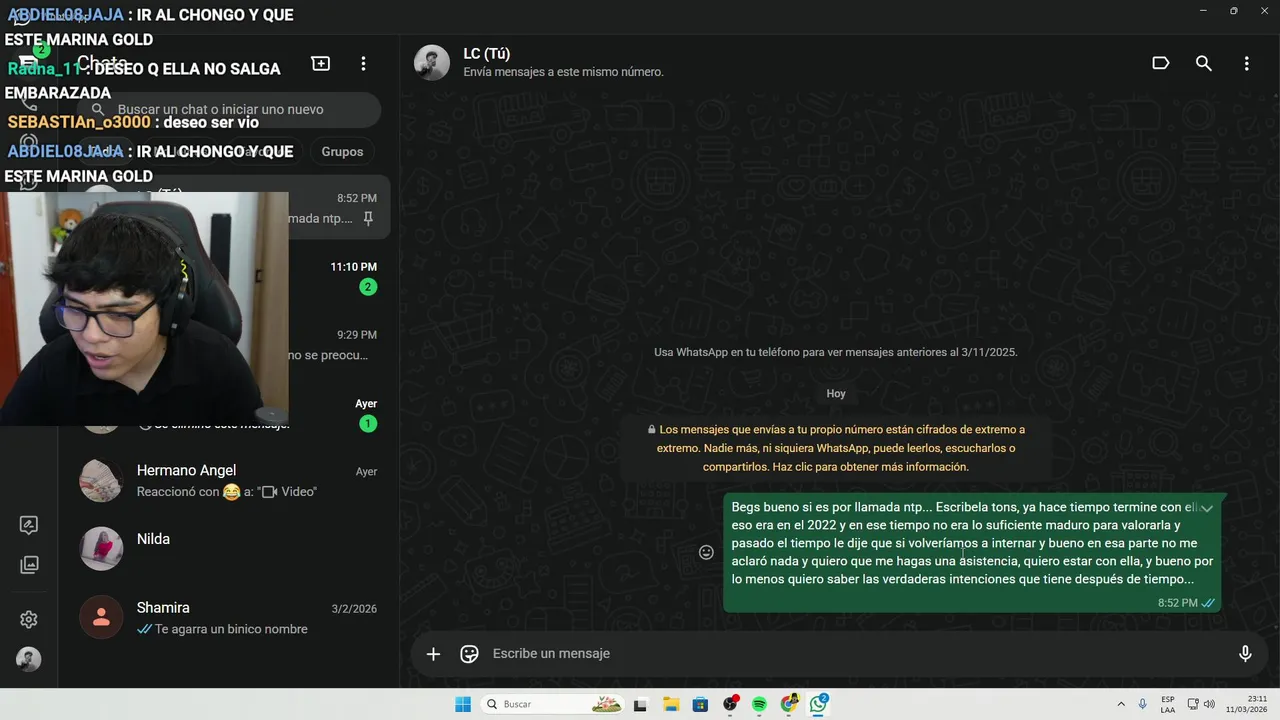Image resolution: width=1280 pixels, height=720 pixels.
Task: Open Spotify from the taskbar
Action: 759,704
